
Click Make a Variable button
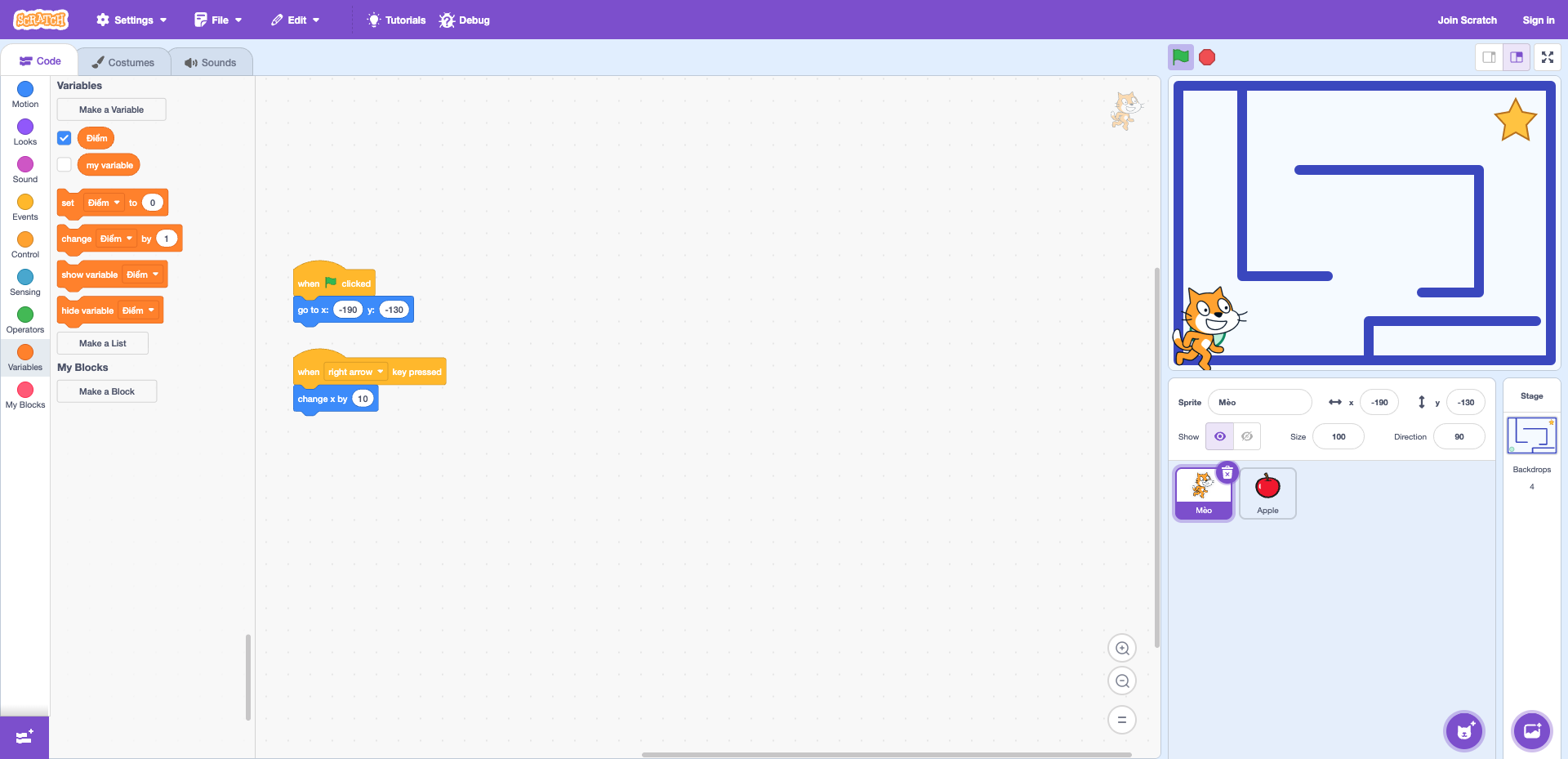point(111,109)
